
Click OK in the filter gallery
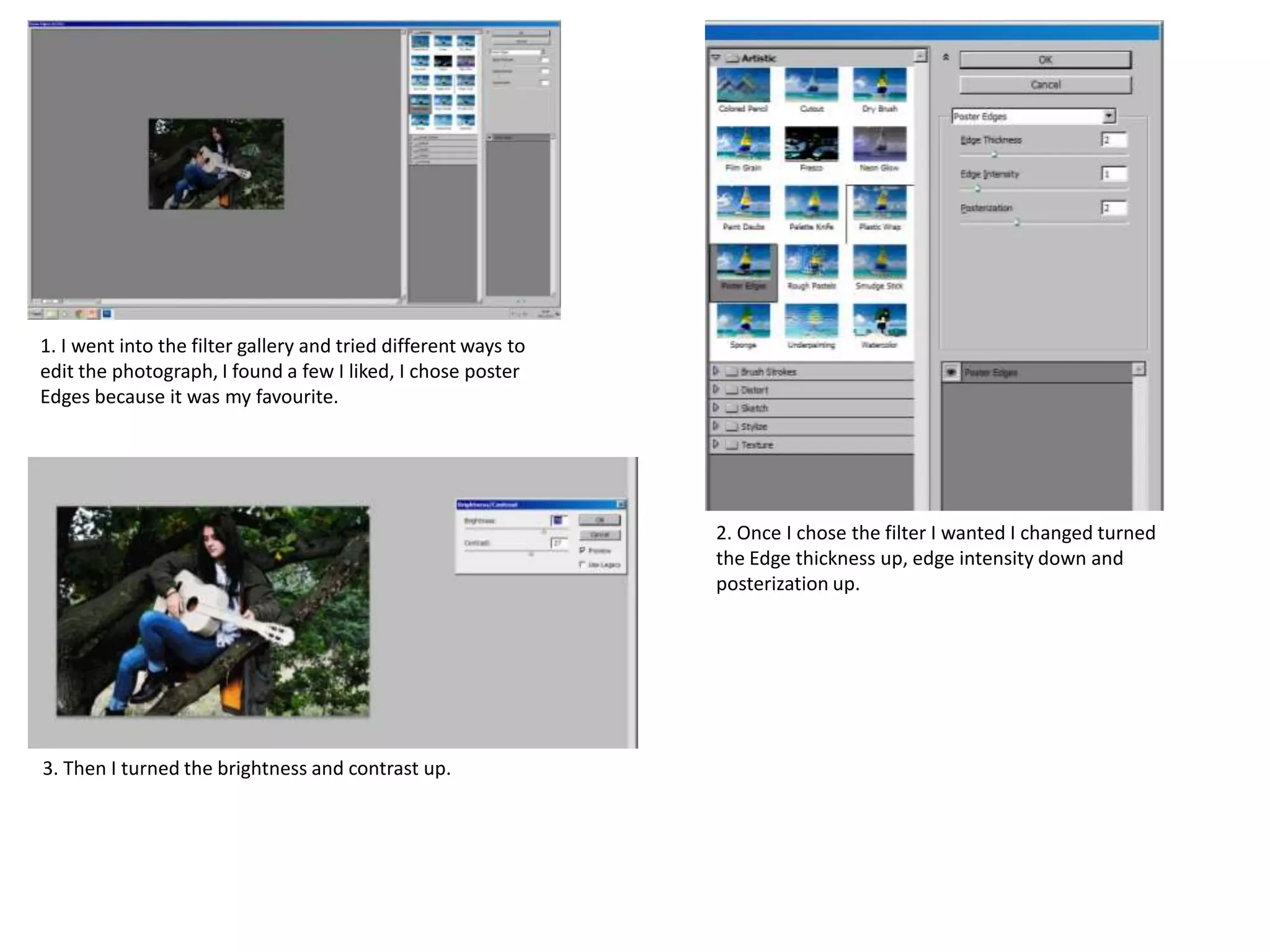point(1045,60)
